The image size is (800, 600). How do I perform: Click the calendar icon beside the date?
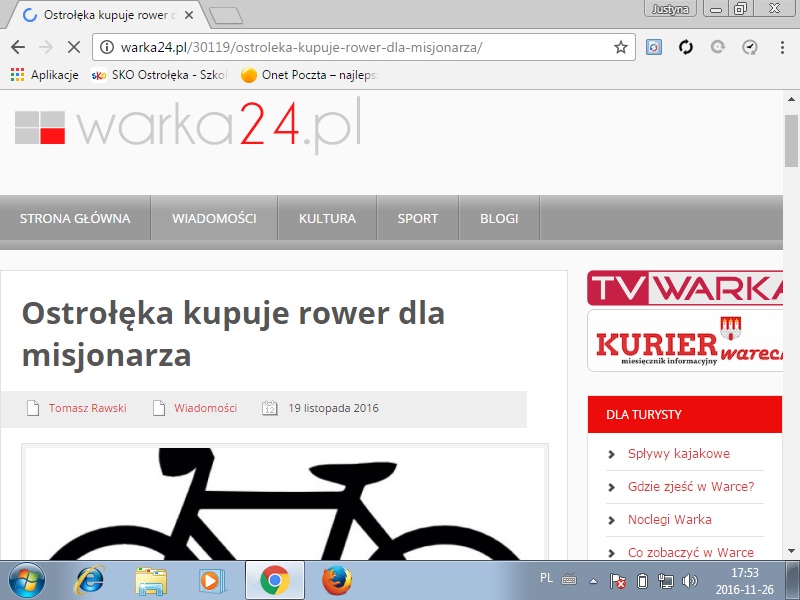[x=269, y=408]
